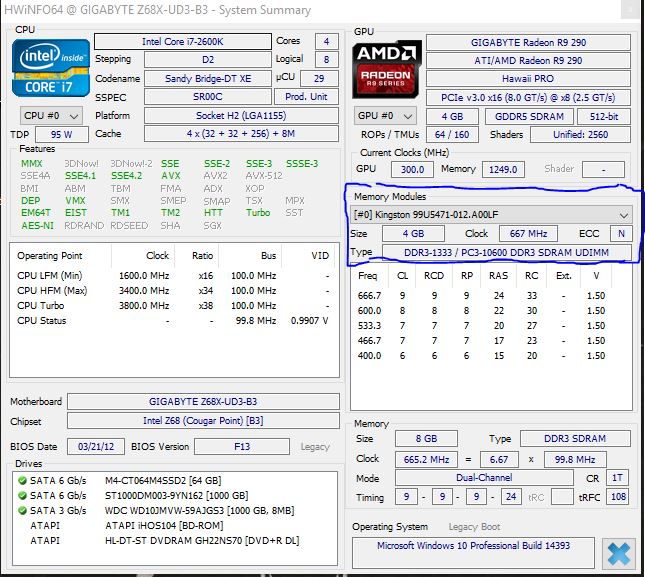Click the Turbo feature flag
645x577 pixels.
pyautogui.click(x=258, y=213)
